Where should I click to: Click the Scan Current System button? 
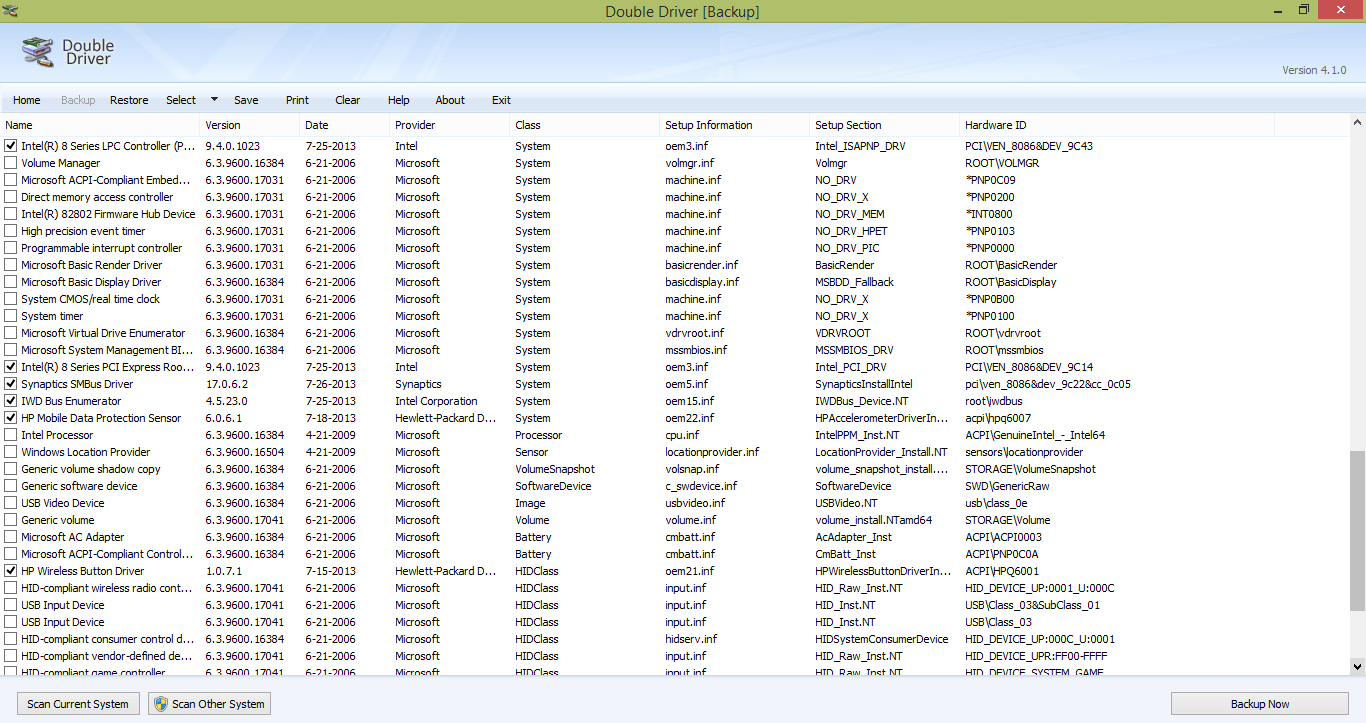click(x=78, y=704)
